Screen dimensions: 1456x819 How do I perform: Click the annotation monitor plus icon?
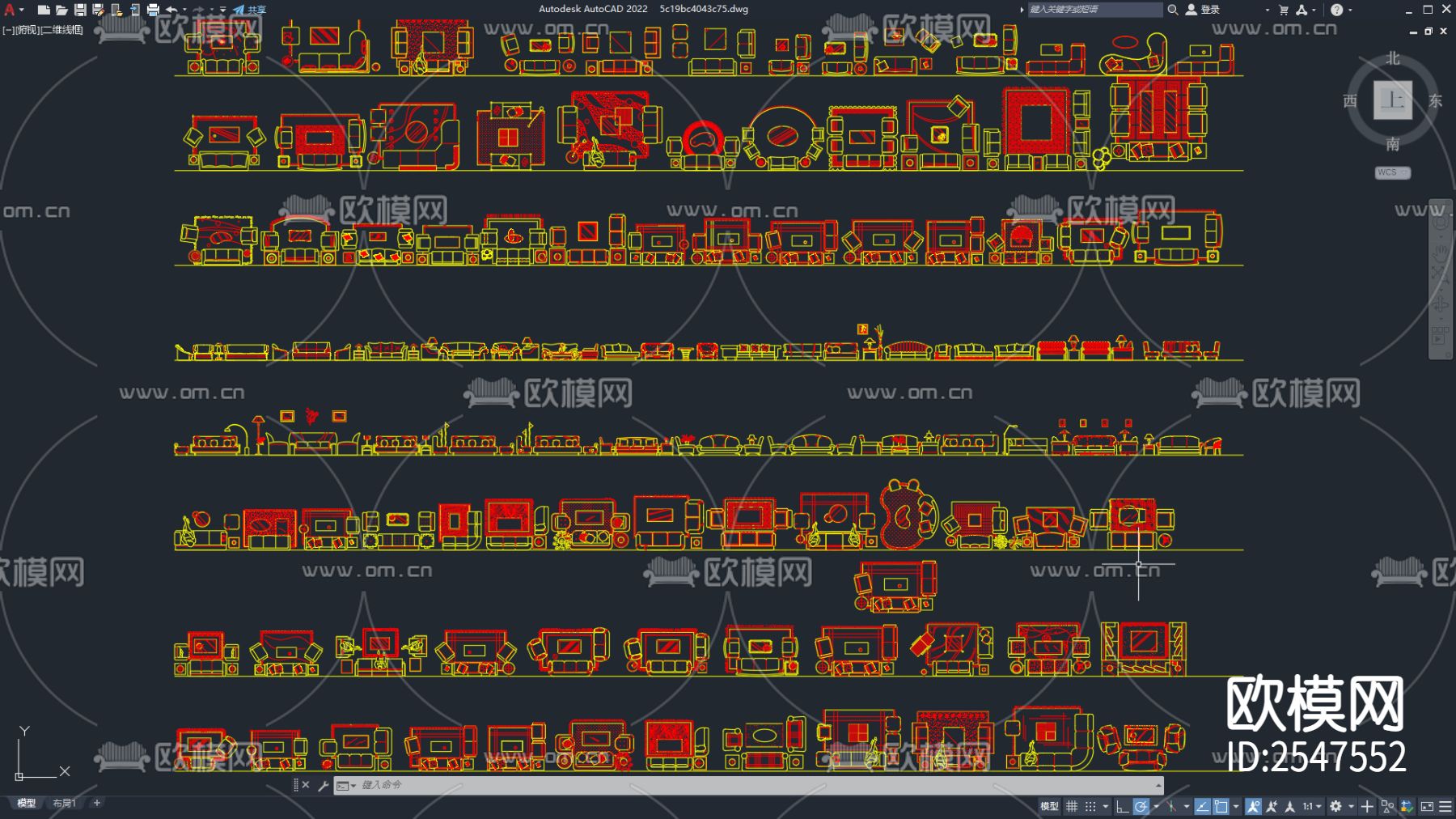click(1367, 807)
